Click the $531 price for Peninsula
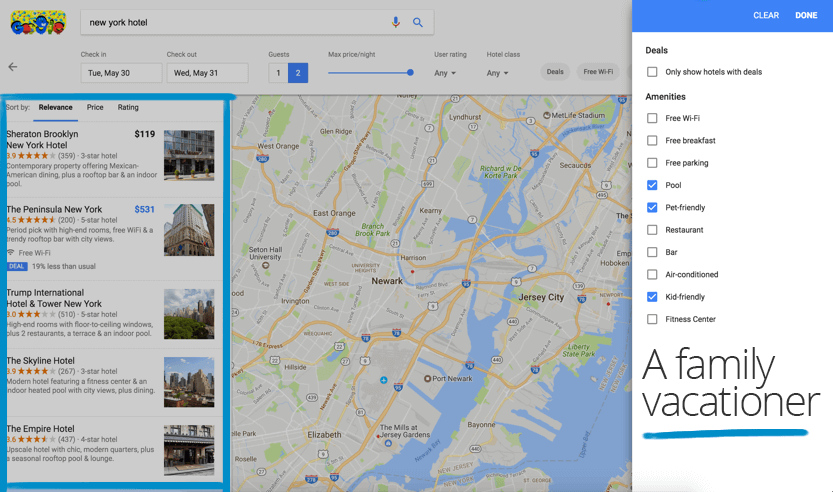Screen dimensions: 833x492 pyautogui.click(x=144, y=209)
